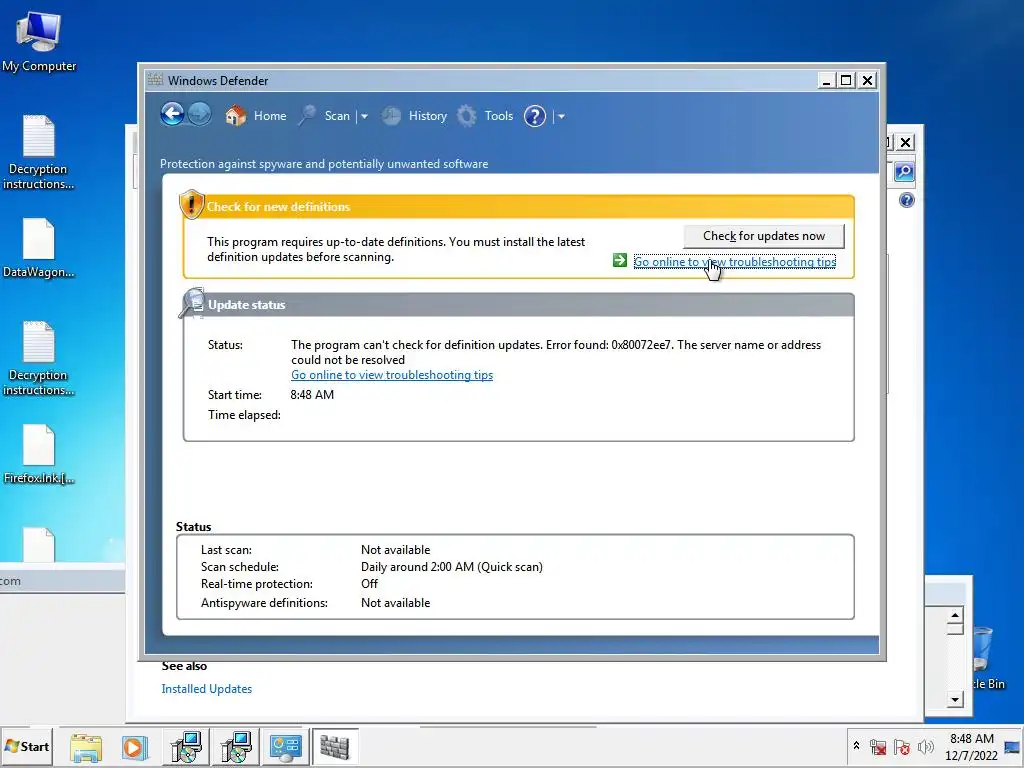This screenshot has height=768, width=1024.
Task: Select the first Decryption instructions desktop file
Action: click(39, 152)
